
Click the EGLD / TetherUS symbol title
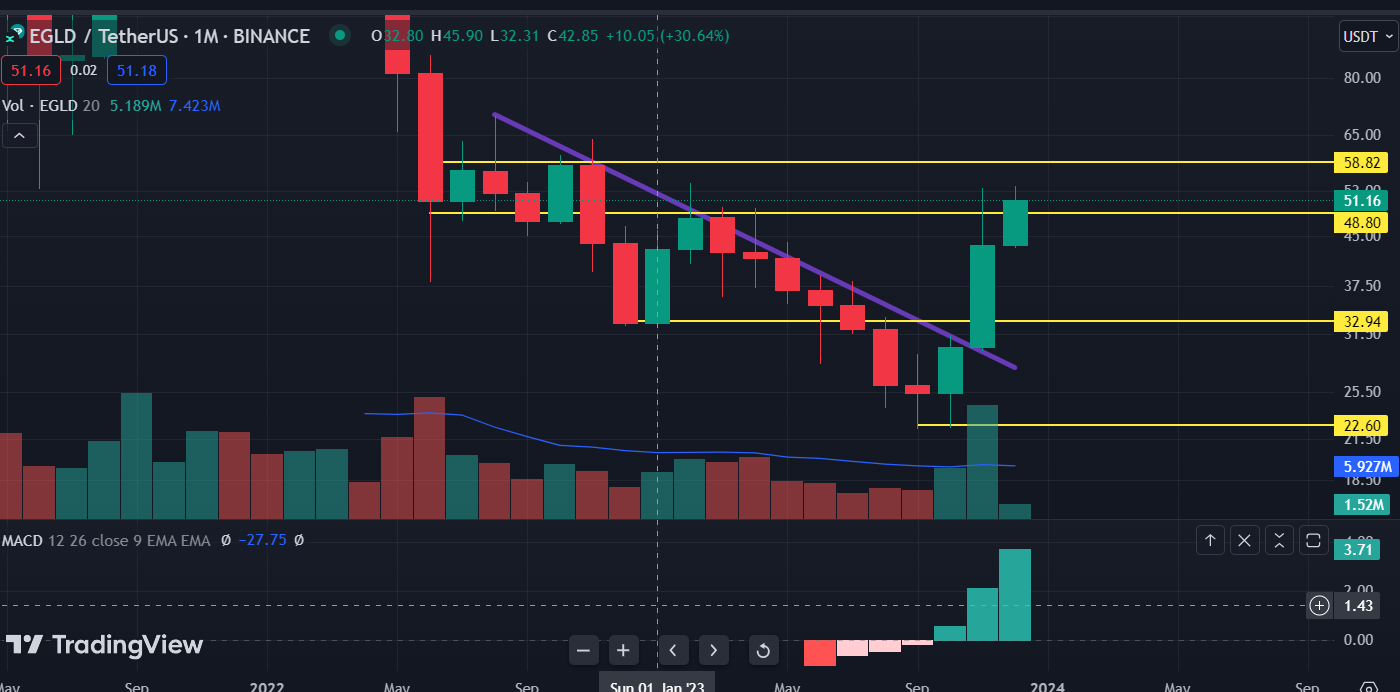click(169, 36)
